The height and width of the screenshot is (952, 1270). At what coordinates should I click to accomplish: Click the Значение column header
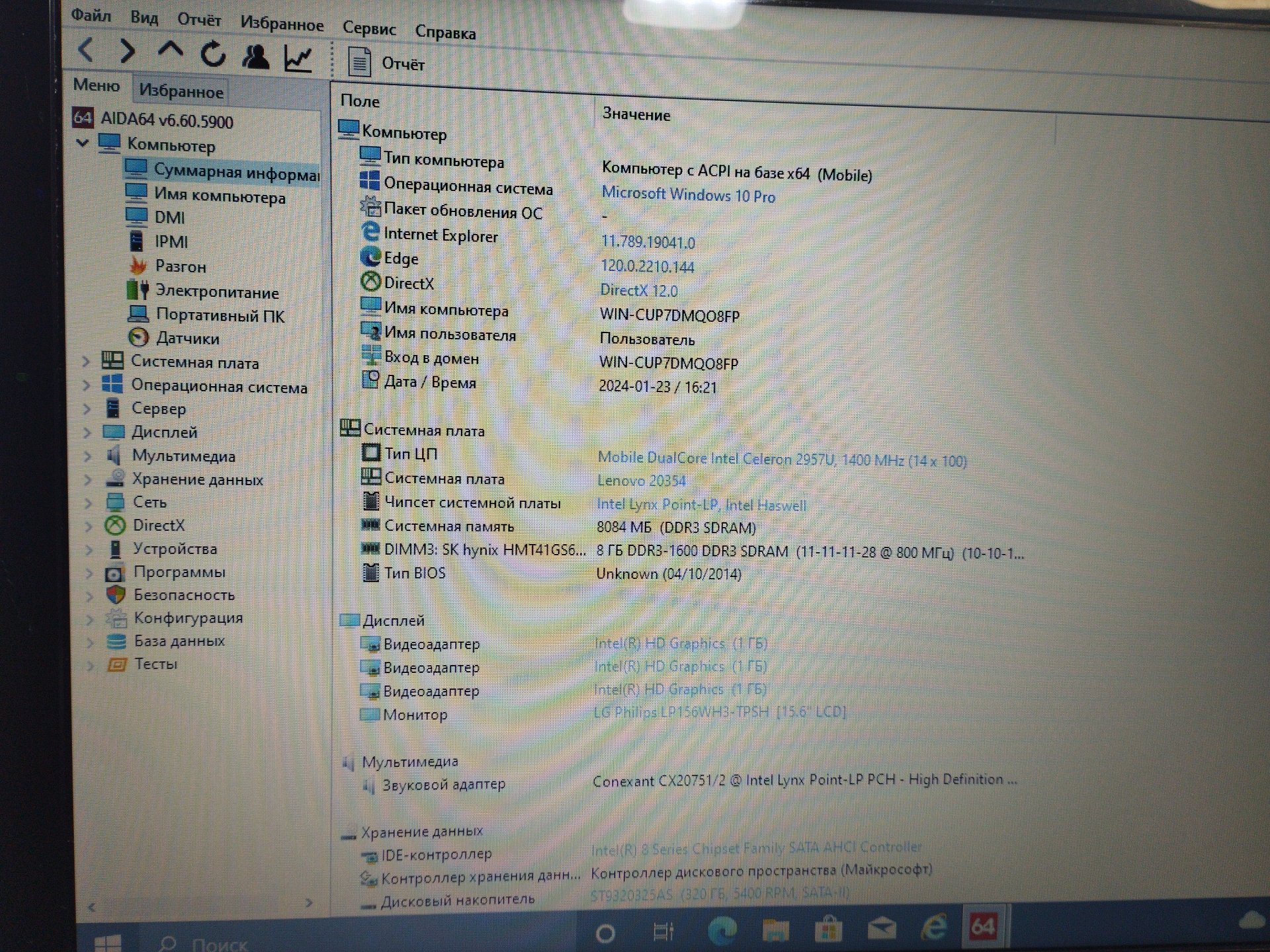tap(636, 114)
